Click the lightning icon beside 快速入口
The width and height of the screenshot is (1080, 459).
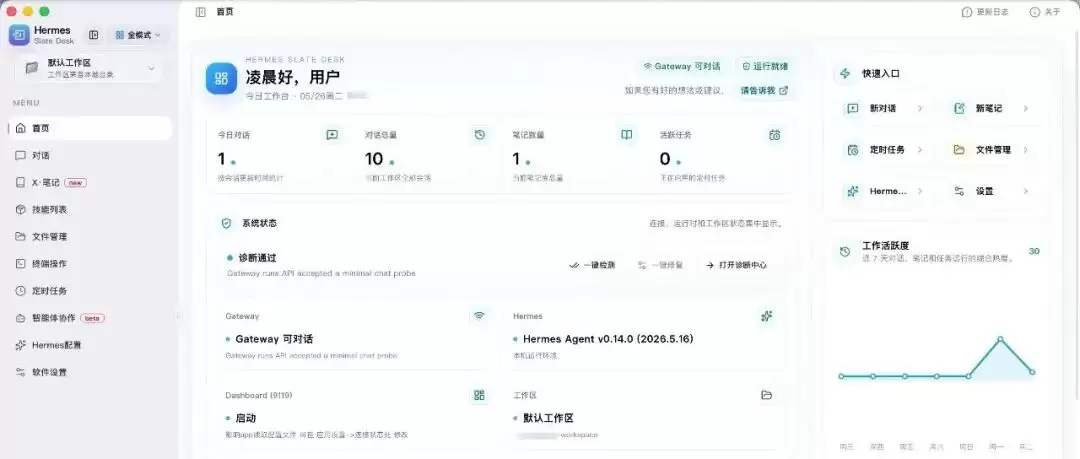[x=845, y=73]
